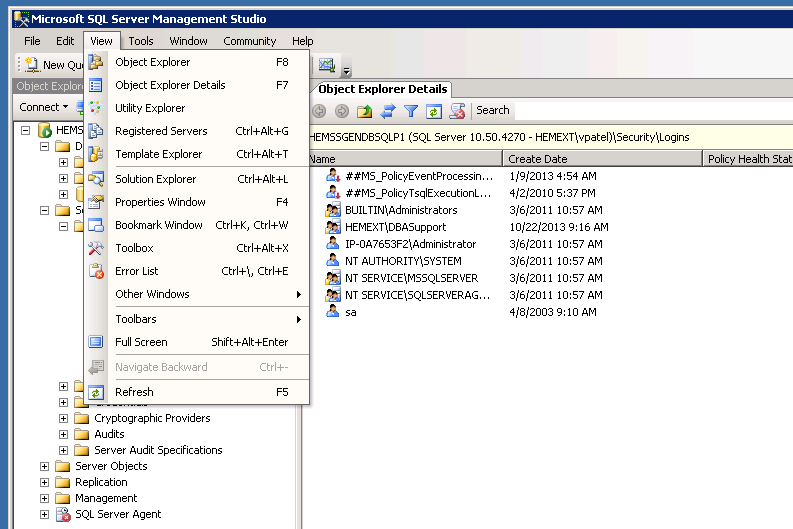The image size is (793, 529).
Task: Click New Query toolbar icon
Action: point(32,64)
